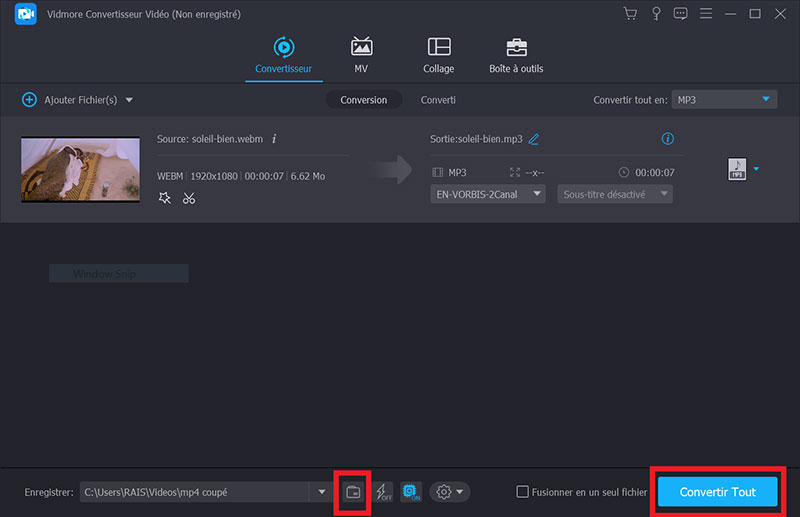800x517 pixels.
Task: Click the blue output info icon
Action: coord(667,138)
